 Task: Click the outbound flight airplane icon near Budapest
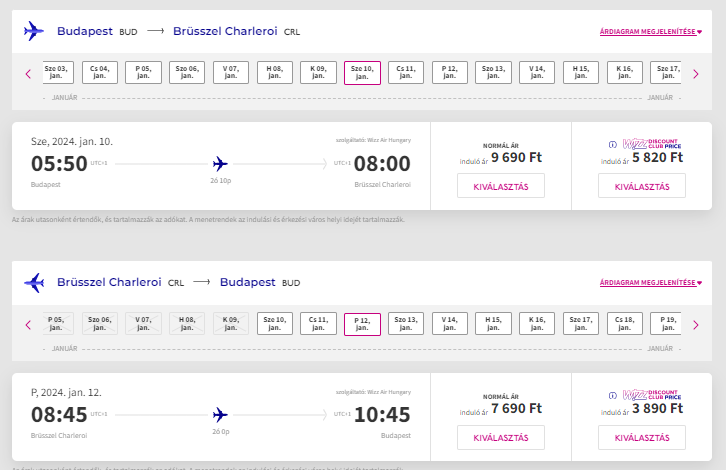pyautogui.click(x=34, y=31)
